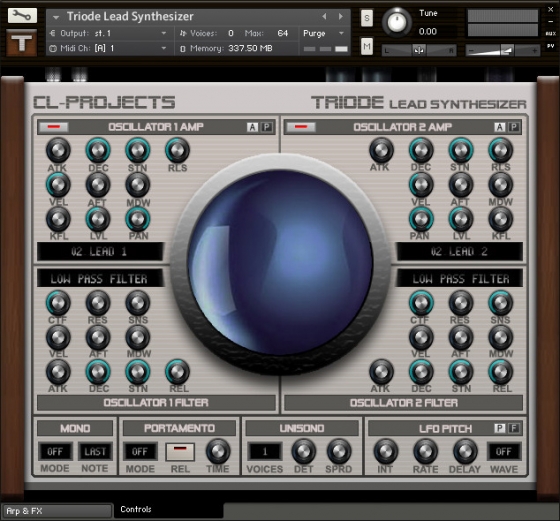Click the 02 LEAD 1 waveform display
The image size is (560, 521).
100,252
